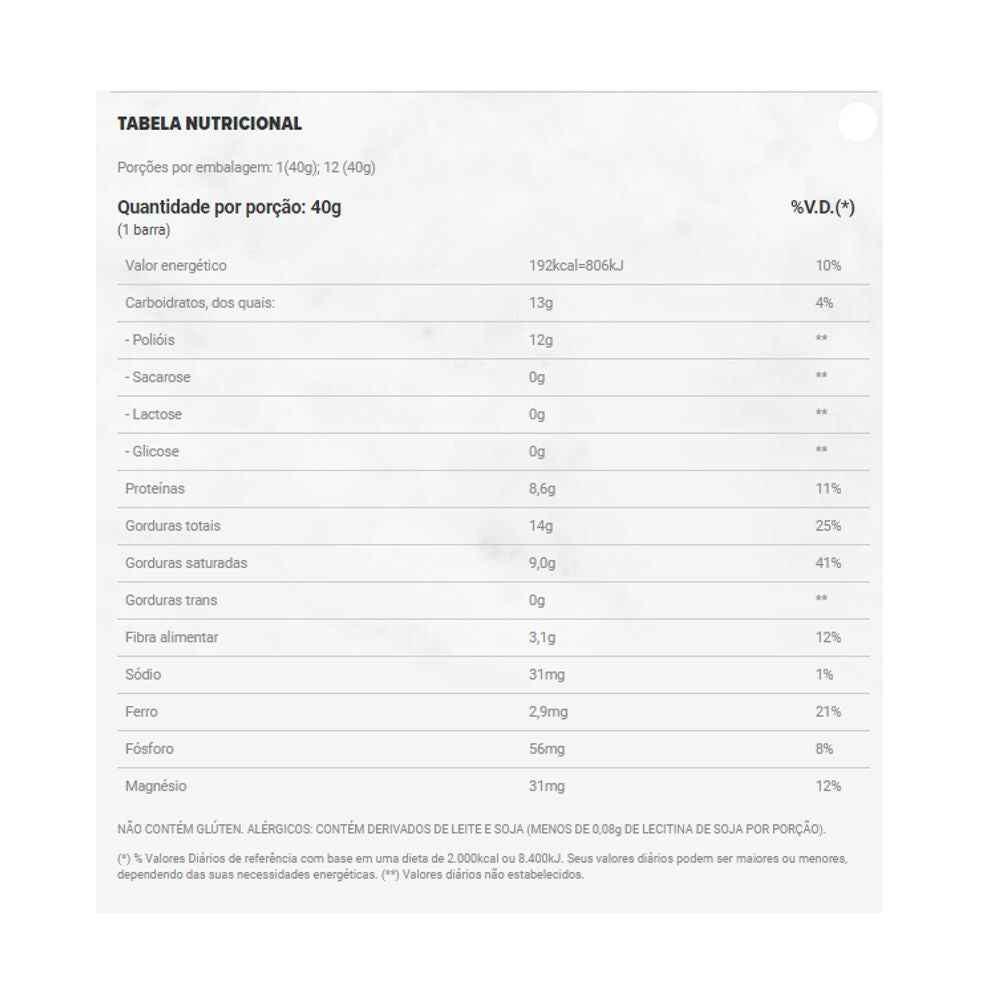Click the 192kcal=806kJ value
The image size is (1000, 1000).
pyautogui.click(x=576, y=266)
